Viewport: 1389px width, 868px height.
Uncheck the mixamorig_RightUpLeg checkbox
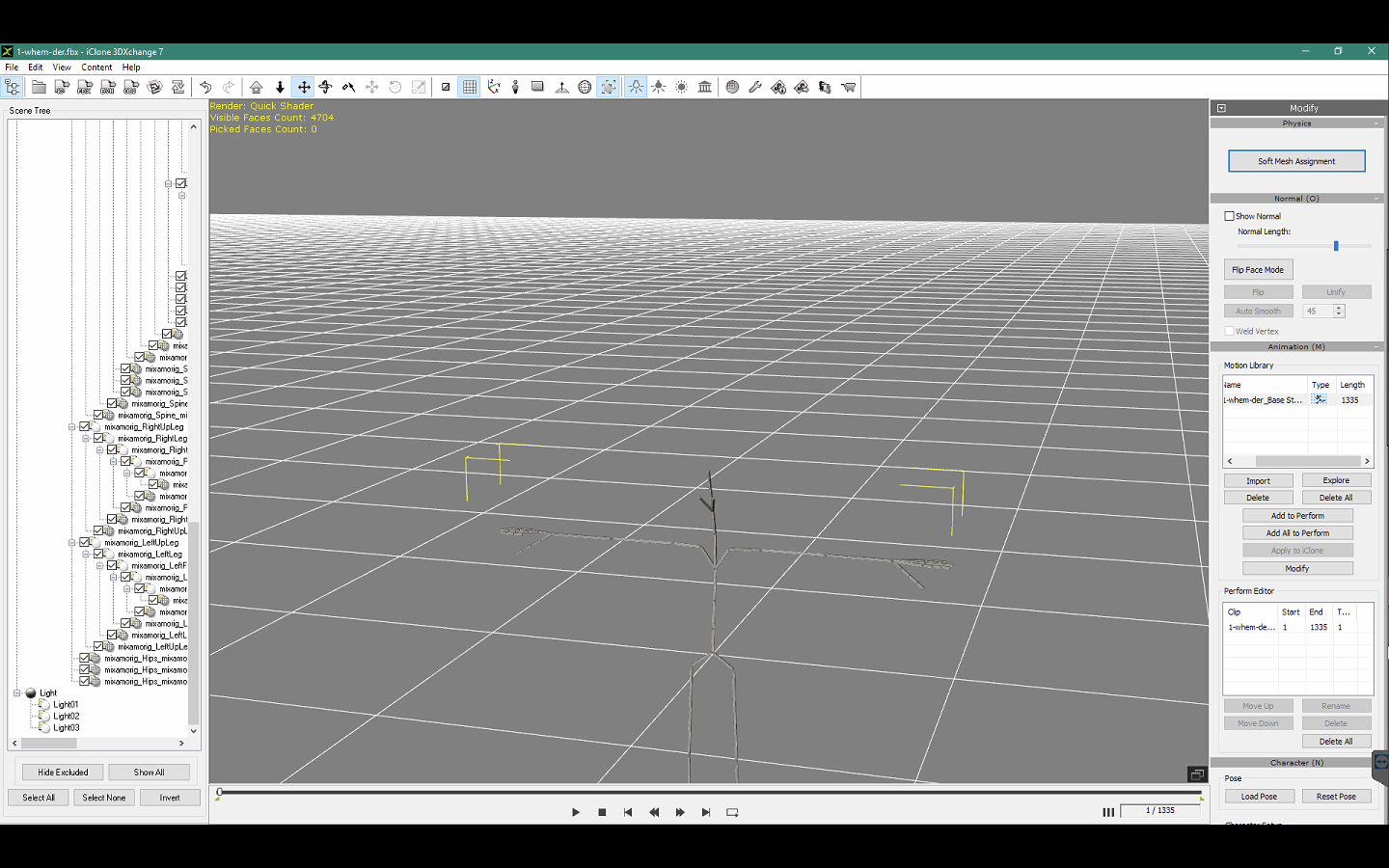85,426
